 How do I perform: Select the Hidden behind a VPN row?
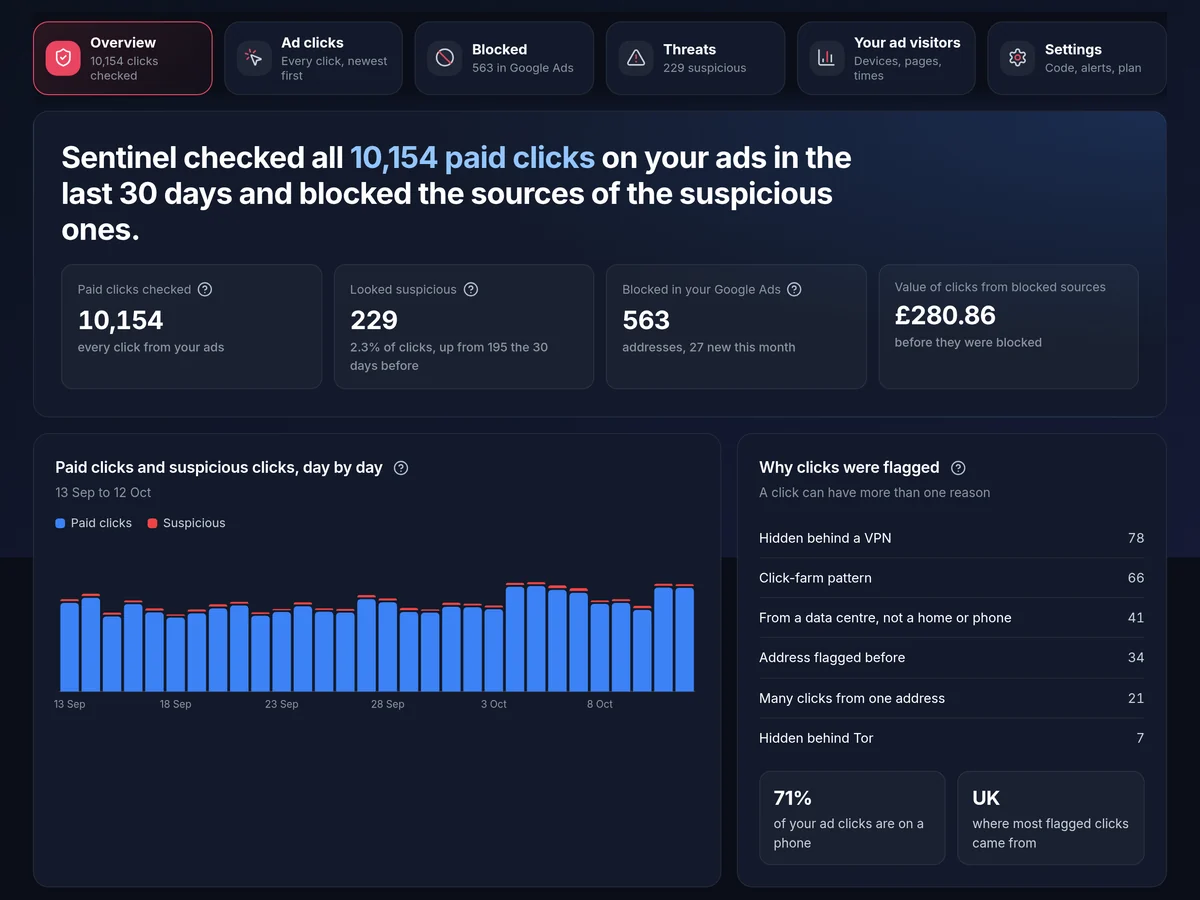tap(951, 538)
